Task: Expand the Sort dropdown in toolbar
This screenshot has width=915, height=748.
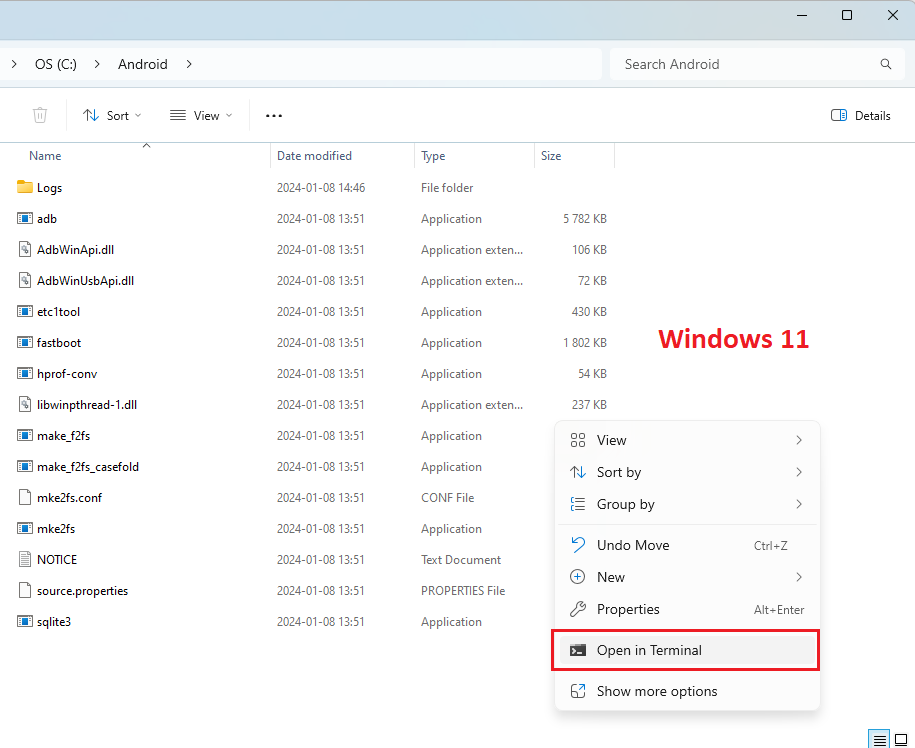Action: 112,116
